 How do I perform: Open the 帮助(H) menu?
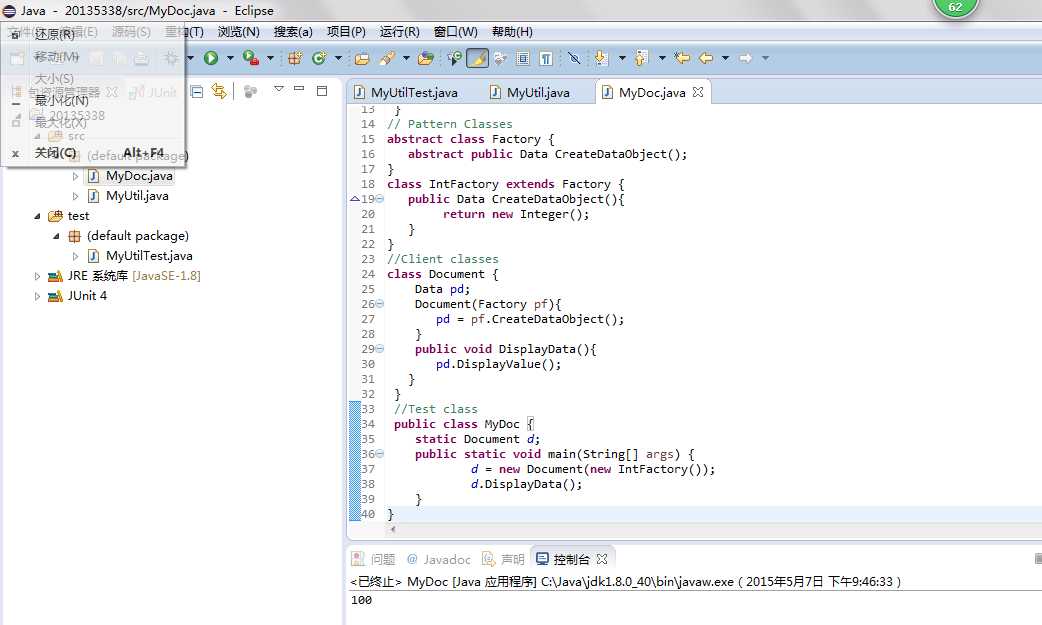pos(512,32)
